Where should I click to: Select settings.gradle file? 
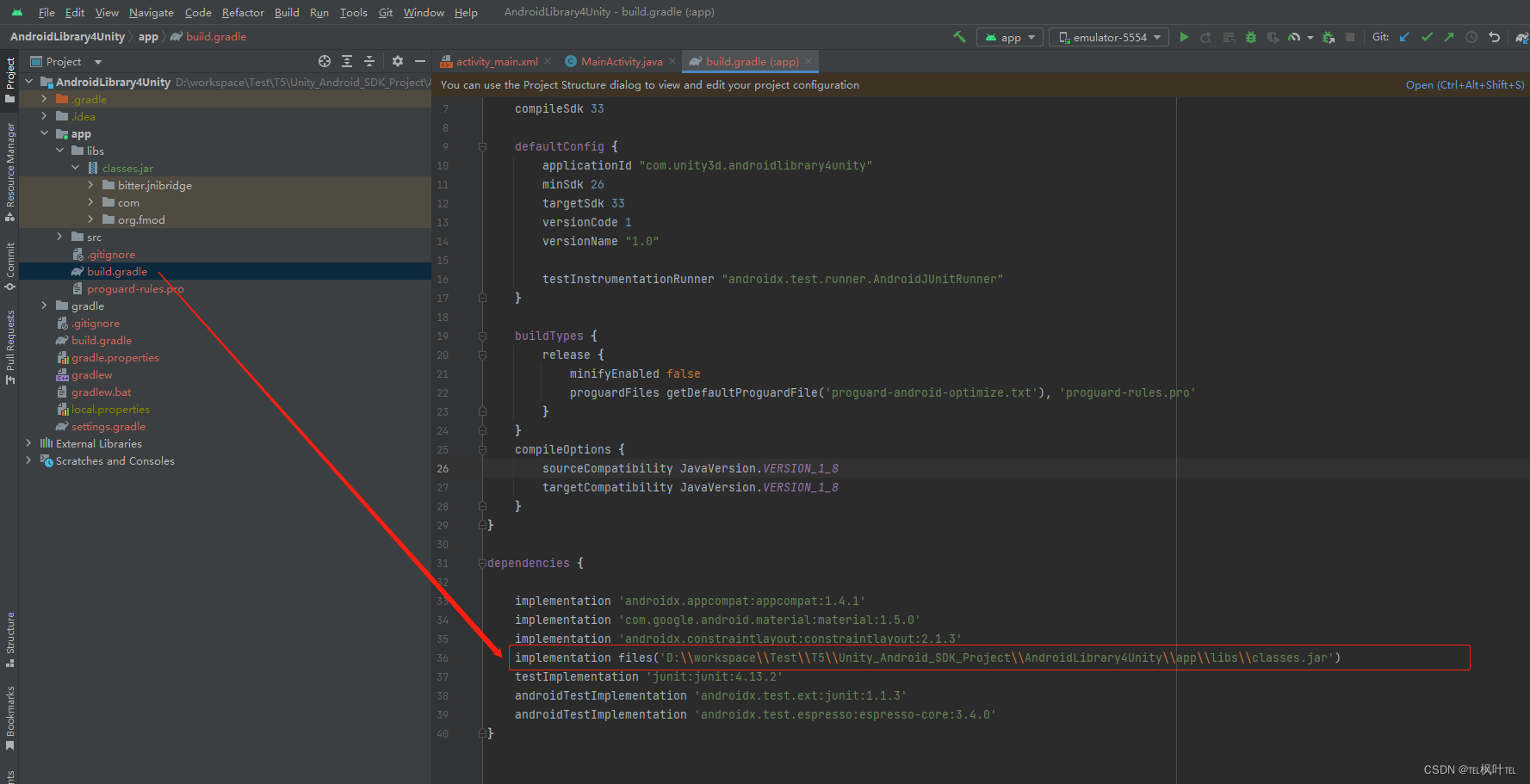[x=108, y=426]
